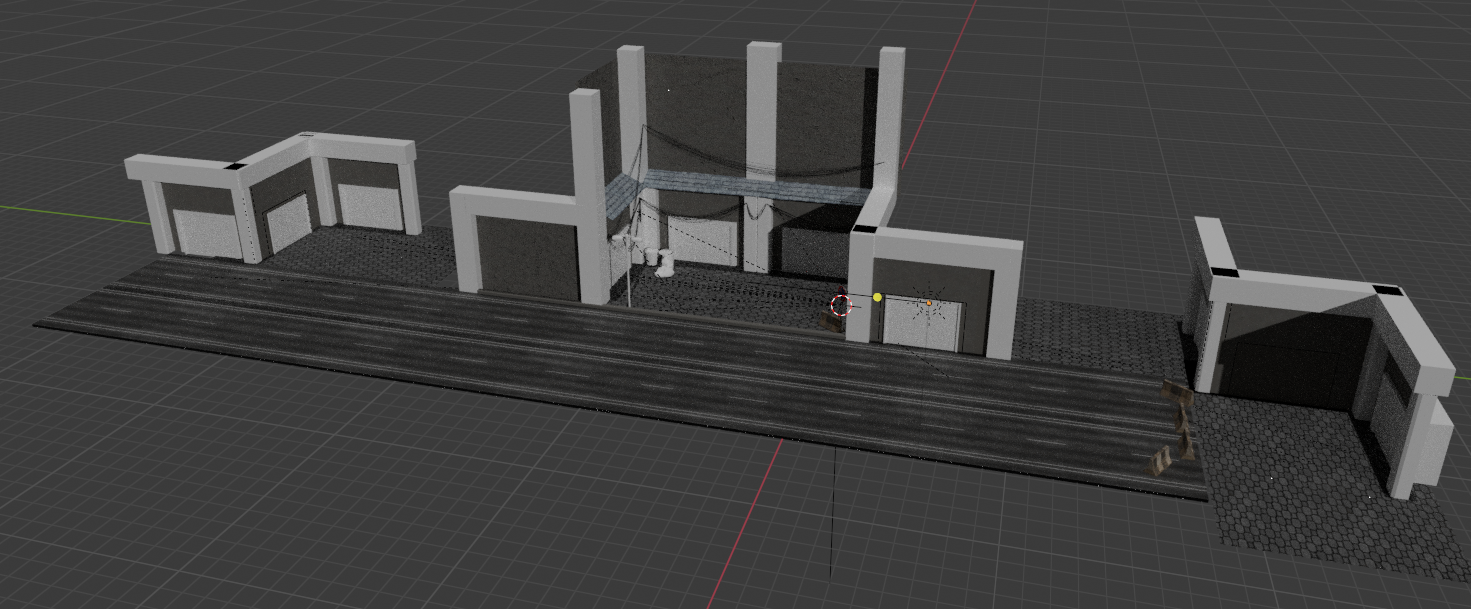Screen dimensions: 1471x609
Task: Click the light garage door under the point light
Action: (925, 324)
